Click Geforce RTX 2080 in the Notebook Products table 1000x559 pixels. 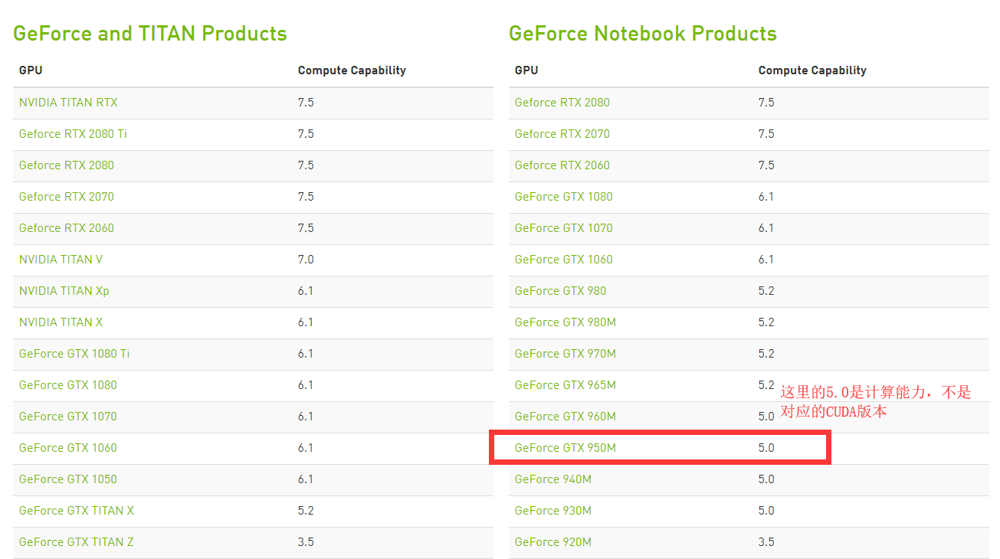[x=562, y=103]
